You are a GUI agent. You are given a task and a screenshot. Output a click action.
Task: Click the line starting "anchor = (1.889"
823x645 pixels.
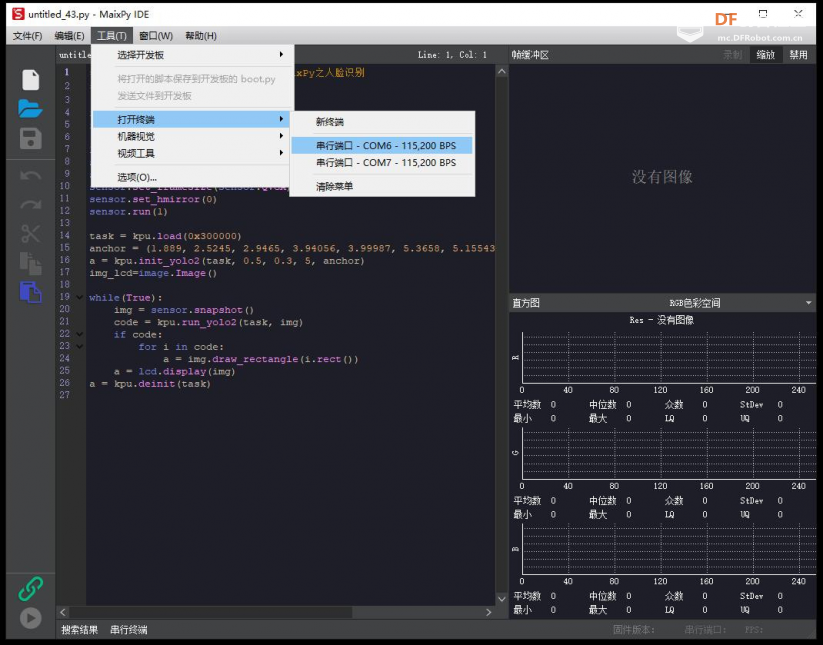click(292, 248)
